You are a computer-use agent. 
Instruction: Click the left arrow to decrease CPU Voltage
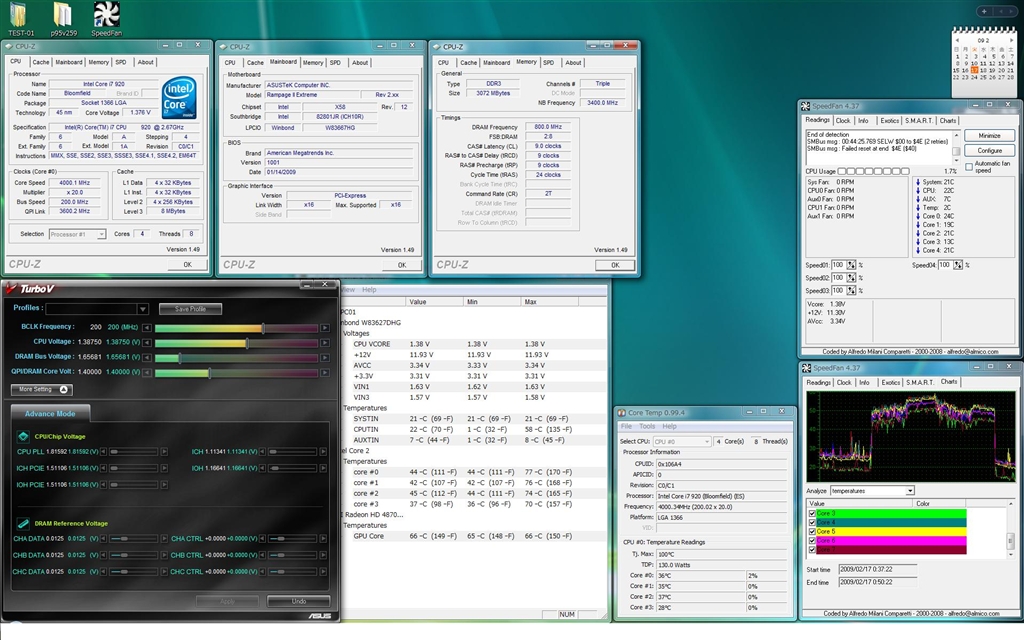point(147,342)
